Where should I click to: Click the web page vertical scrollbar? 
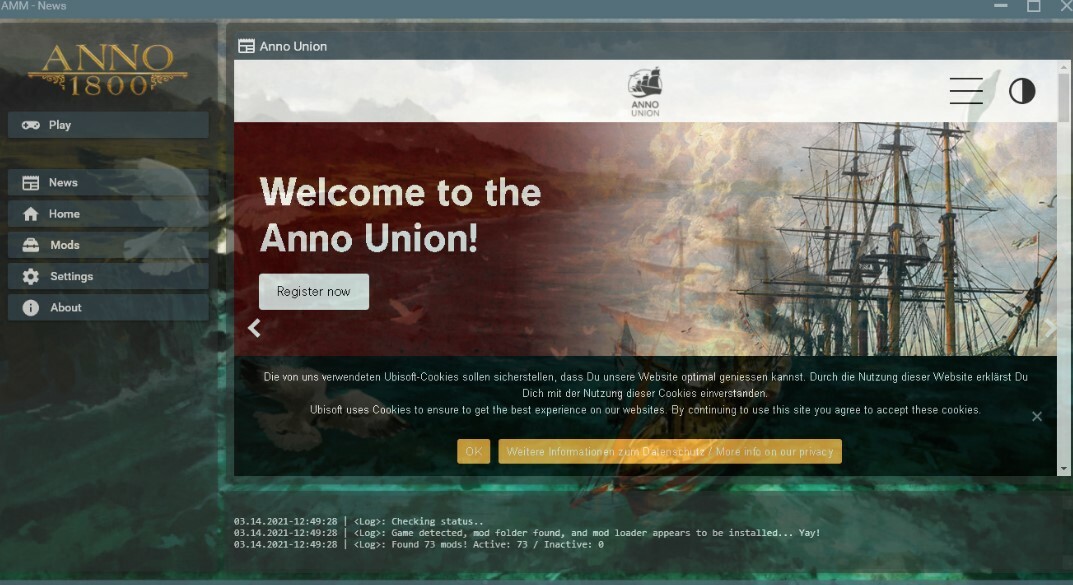[x=1063, y=99]
